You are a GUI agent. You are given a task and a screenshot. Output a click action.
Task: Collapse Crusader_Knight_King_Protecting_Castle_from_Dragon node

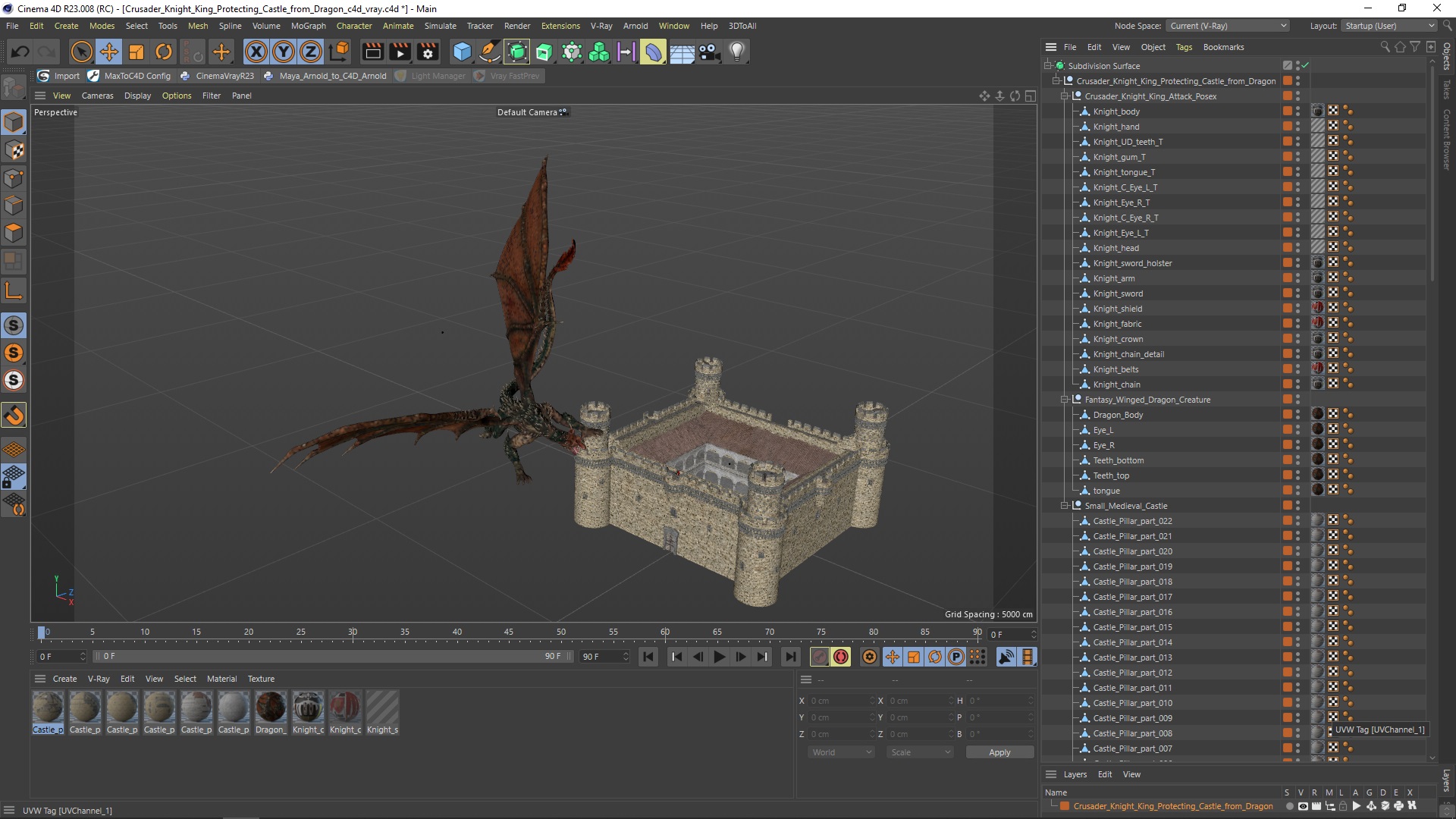[1056, 81]
